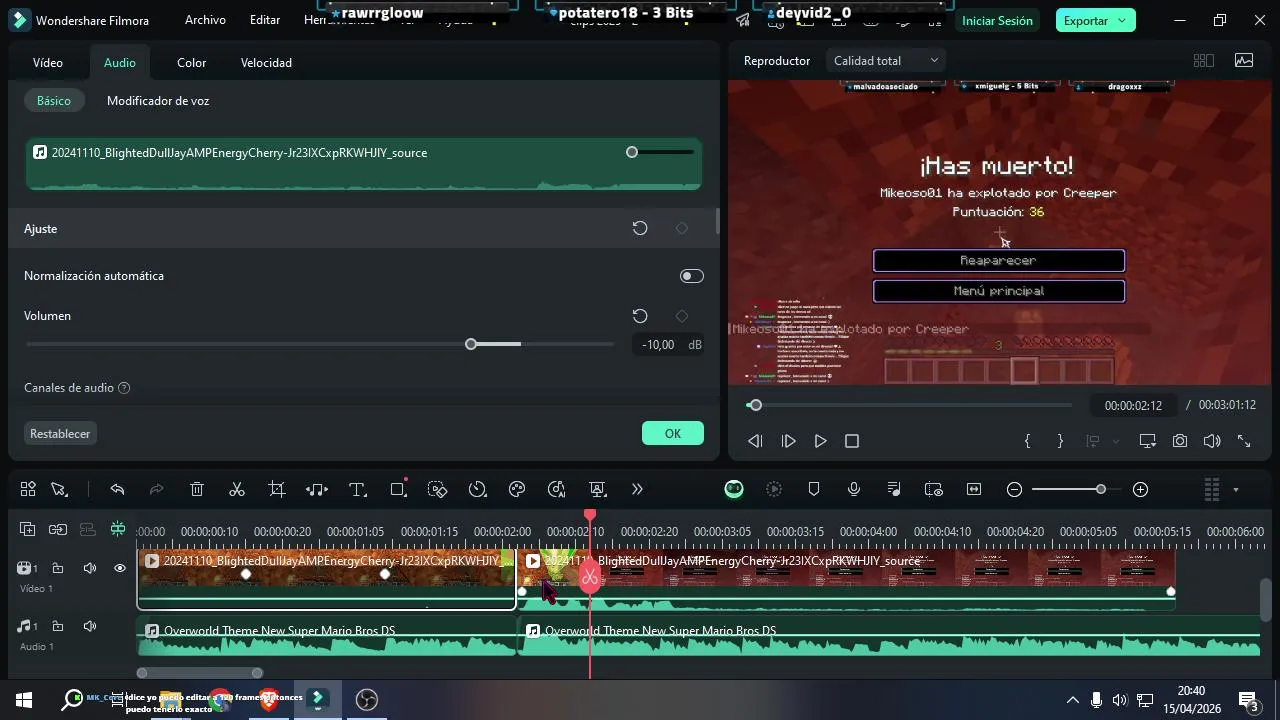Stop playback in the player

pyautogui.click(x=852, y=441)
